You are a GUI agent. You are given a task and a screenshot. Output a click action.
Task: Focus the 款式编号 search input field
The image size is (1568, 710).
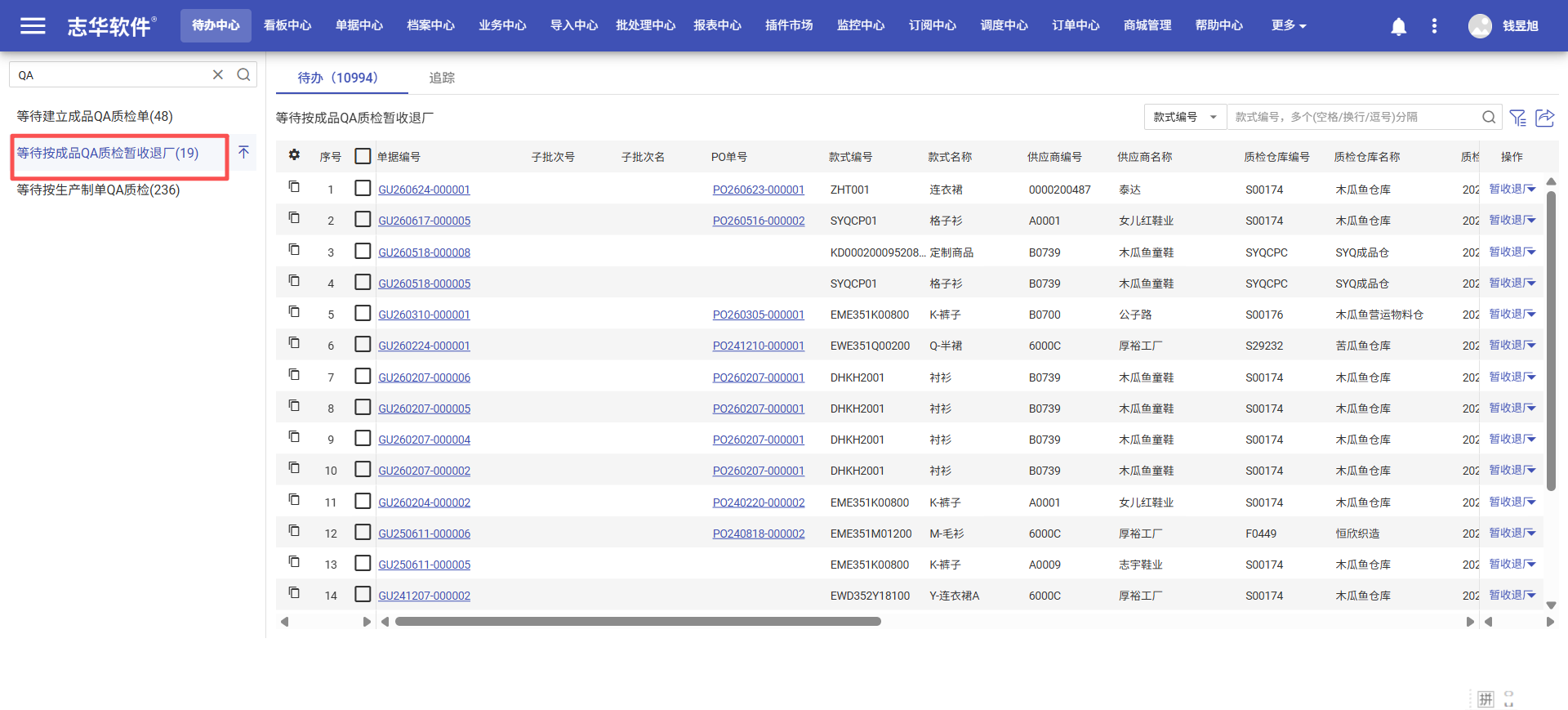point(1356,118)
